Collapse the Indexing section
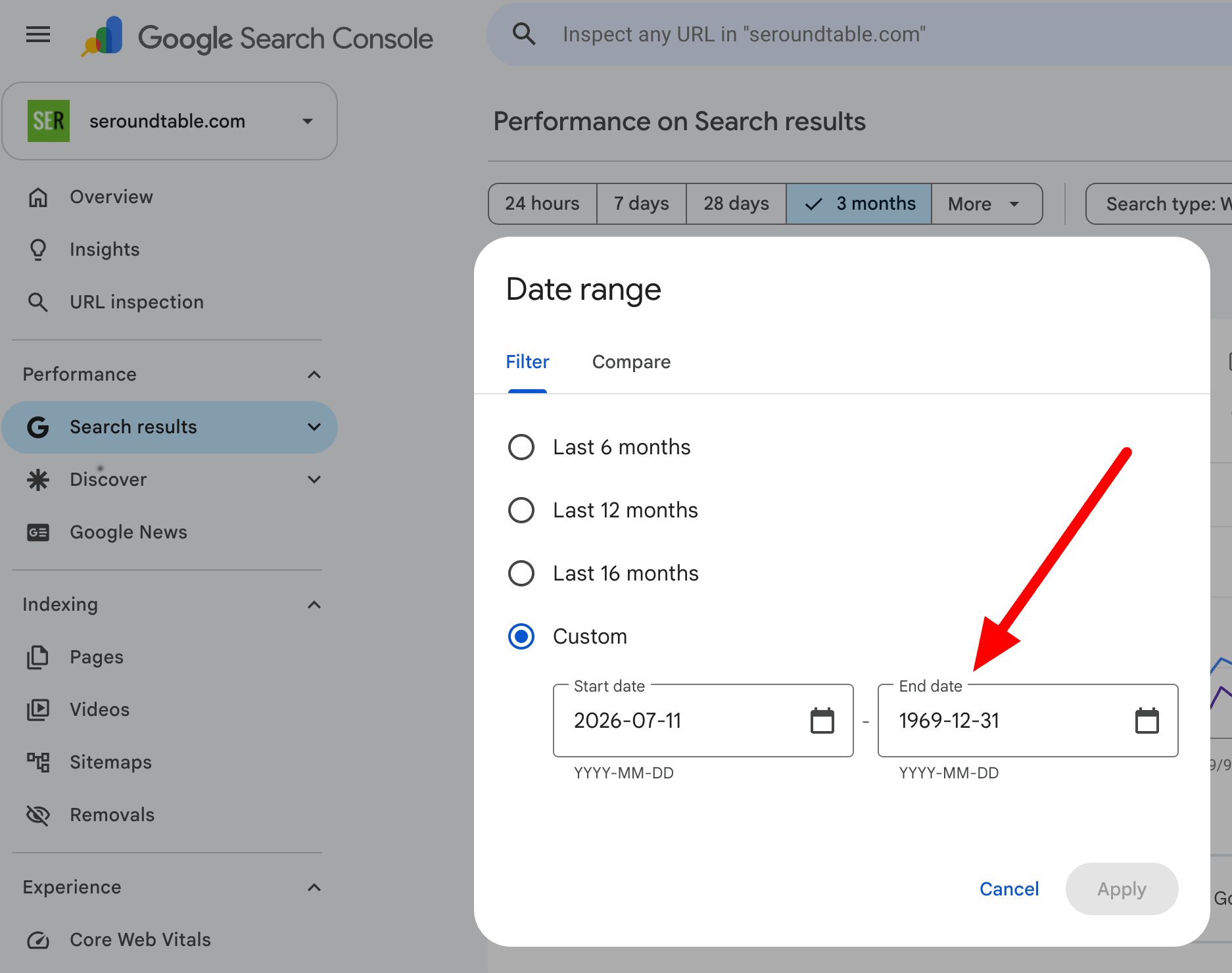The height and width of the screenshot is (973, 1232). (x=314, y=605)
